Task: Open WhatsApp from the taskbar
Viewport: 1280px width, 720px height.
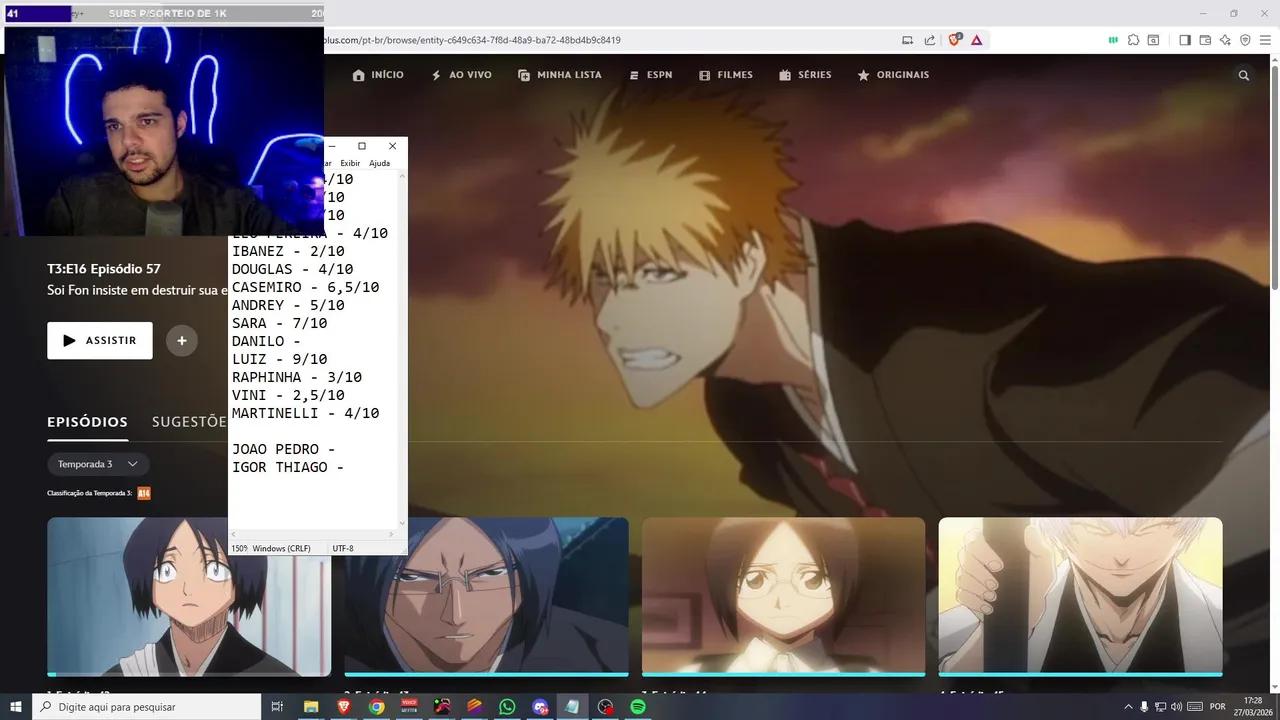Action: coord(507,707)
